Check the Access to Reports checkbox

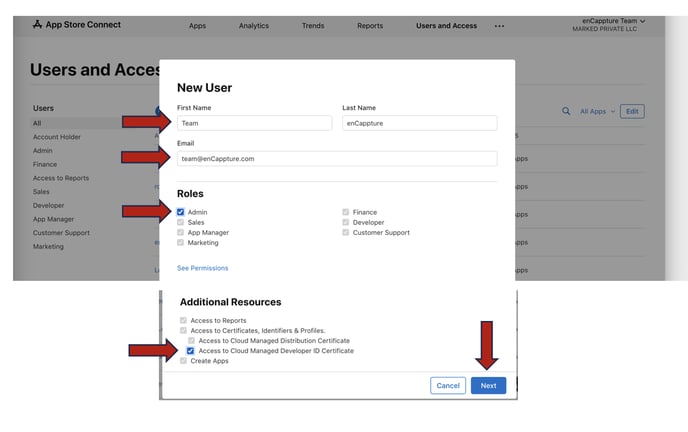(183, 320)
